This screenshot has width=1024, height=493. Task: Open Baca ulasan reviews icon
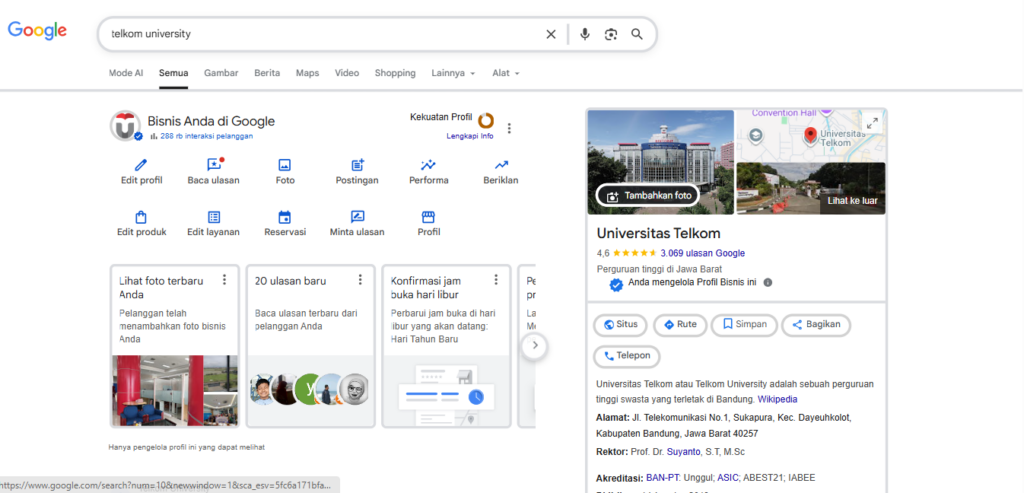click(214, 165)
